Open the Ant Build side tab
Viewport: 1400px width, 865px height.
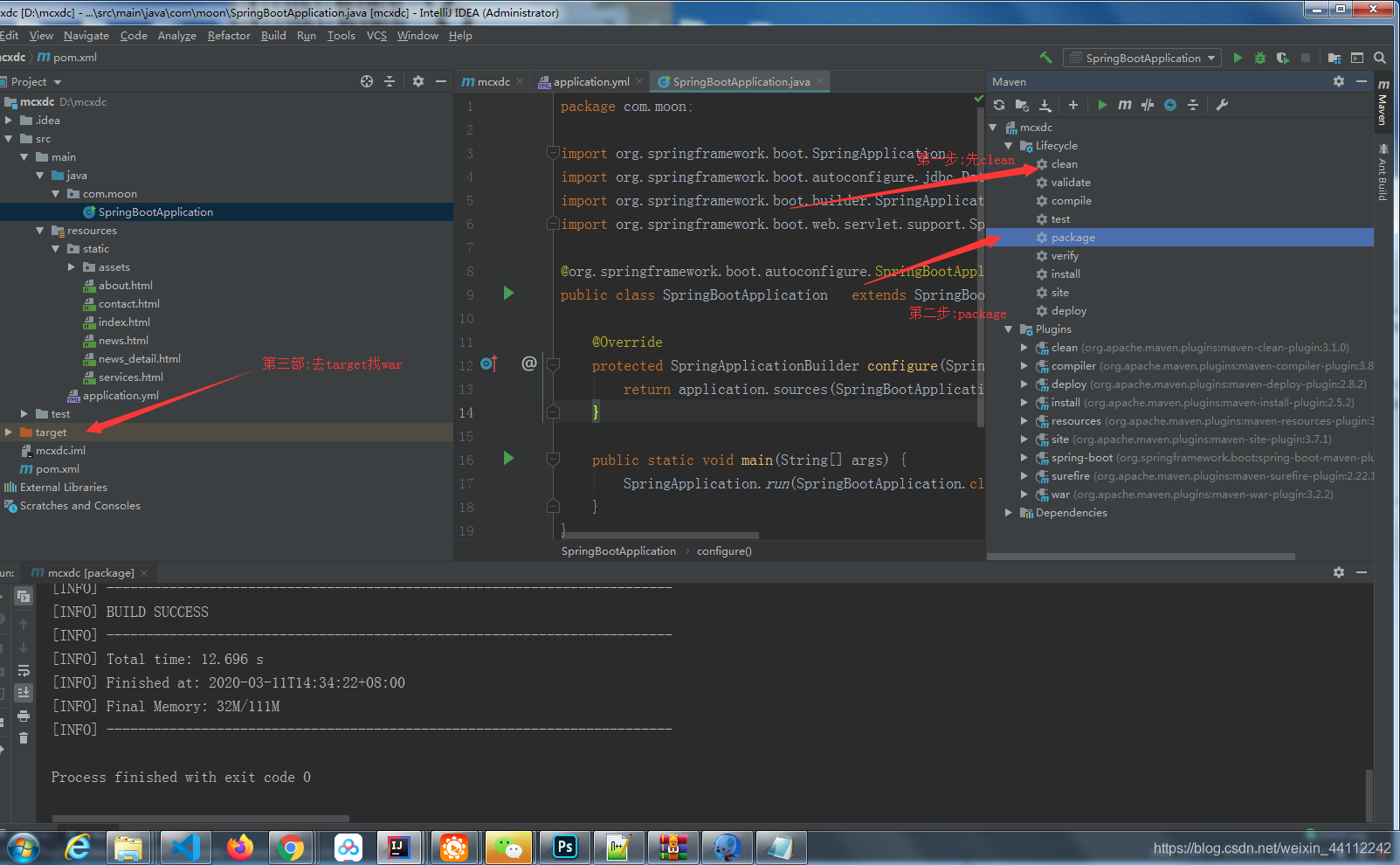tap(1383, 172)
